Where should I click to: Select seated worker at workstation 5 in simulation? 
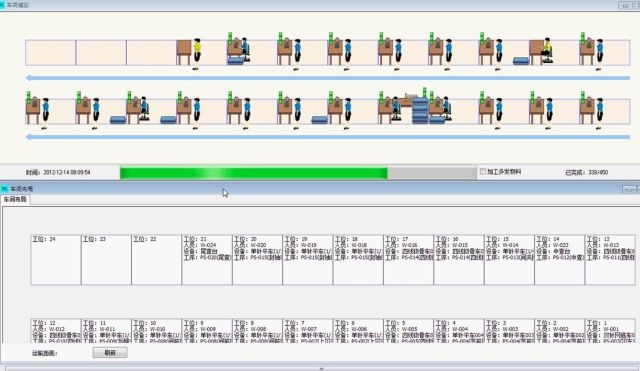coord(396,109)
